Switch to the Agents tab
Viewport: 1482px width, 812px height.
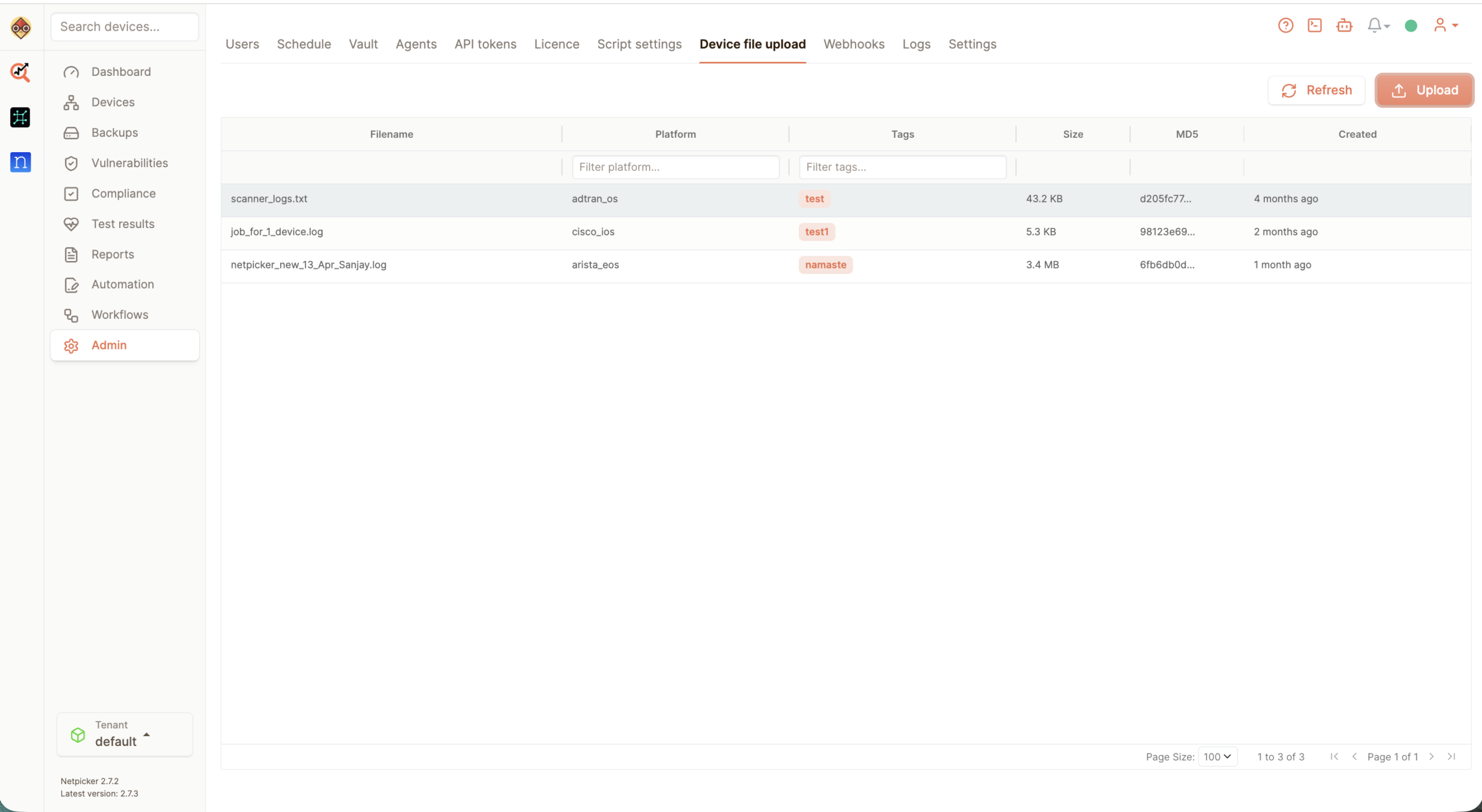coord(416,44)
